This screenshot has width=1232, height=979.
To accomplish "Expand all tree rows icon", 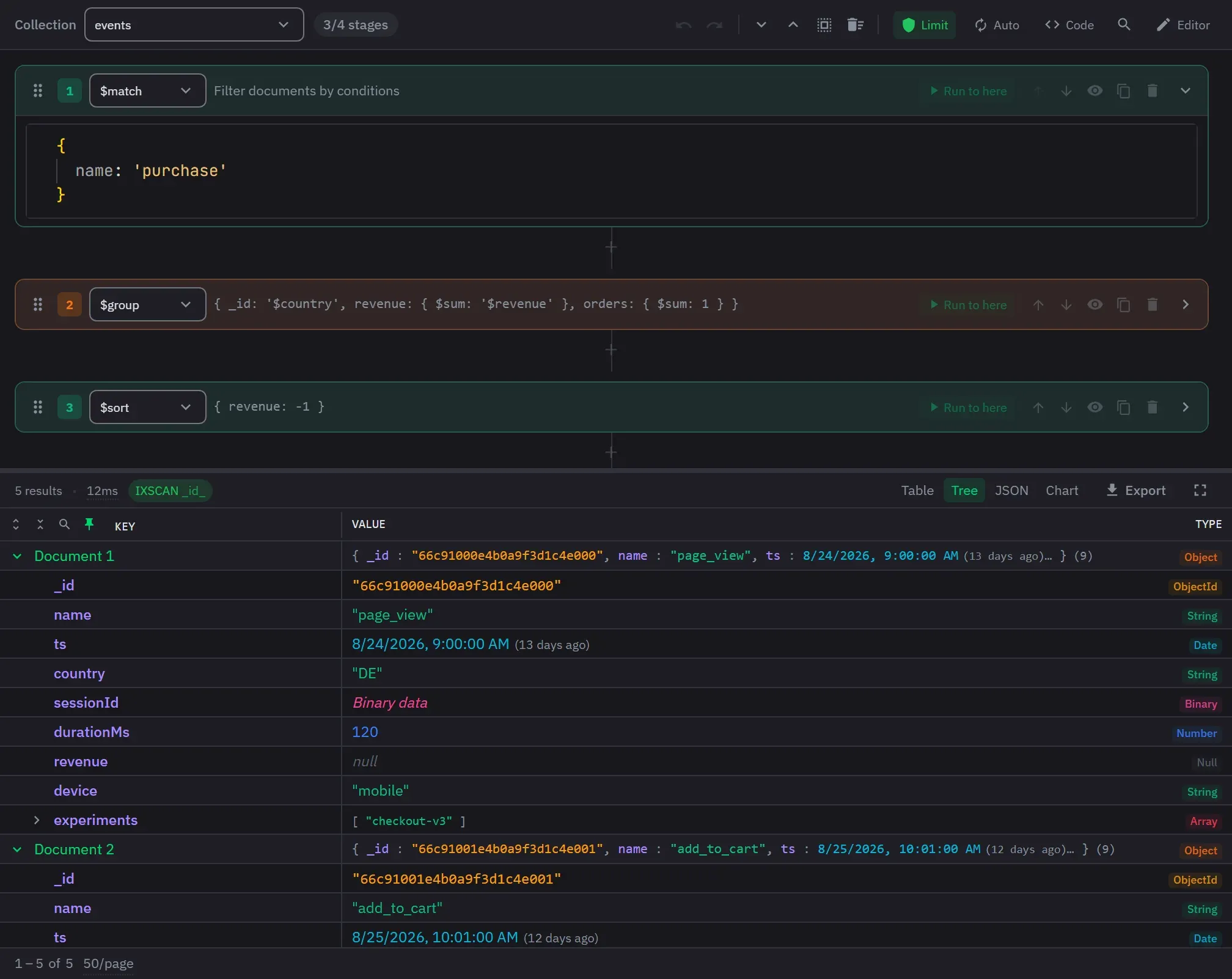I will [16, 524].
